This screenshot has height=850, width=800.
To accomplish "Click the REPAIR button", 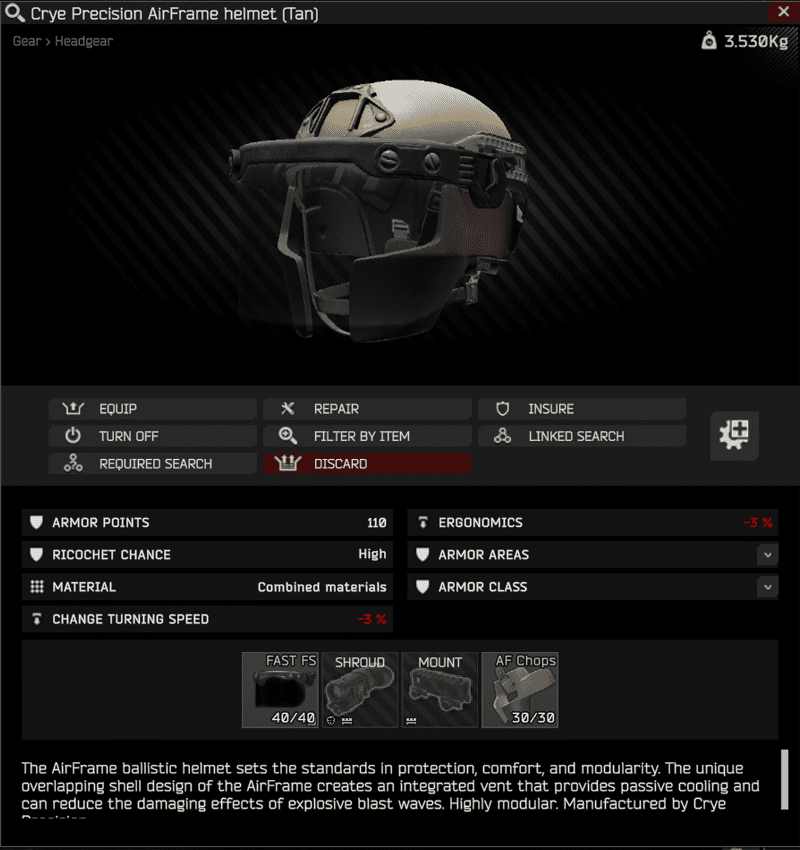I will tap(367, 409).
